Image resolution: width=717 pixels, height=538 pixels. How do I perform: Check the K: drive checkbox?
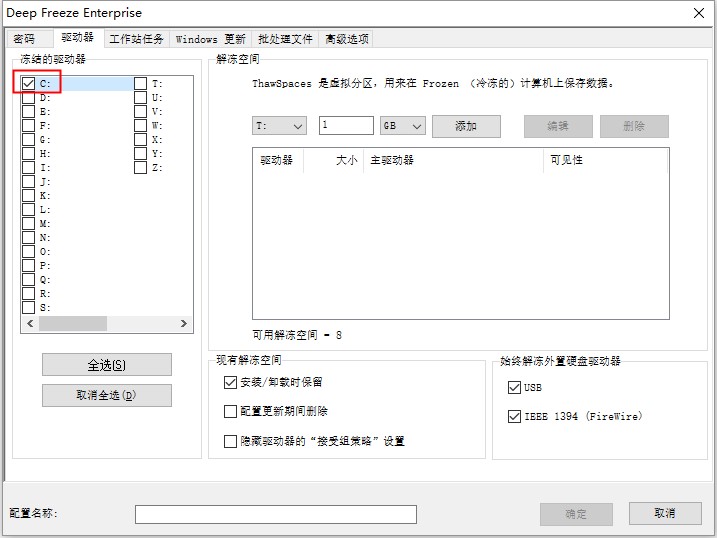point(28,196)
